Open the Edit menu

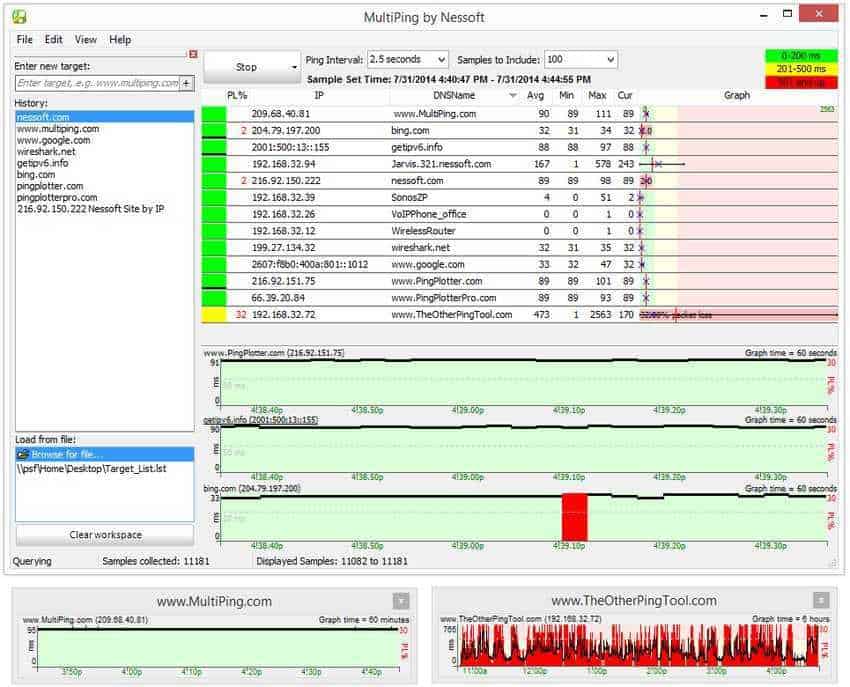pos(53,40)
